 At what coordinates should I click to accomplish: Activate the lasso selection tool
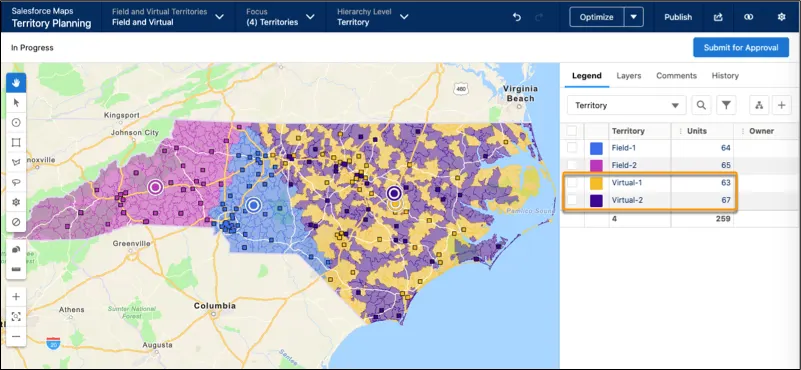pos(16,182)
